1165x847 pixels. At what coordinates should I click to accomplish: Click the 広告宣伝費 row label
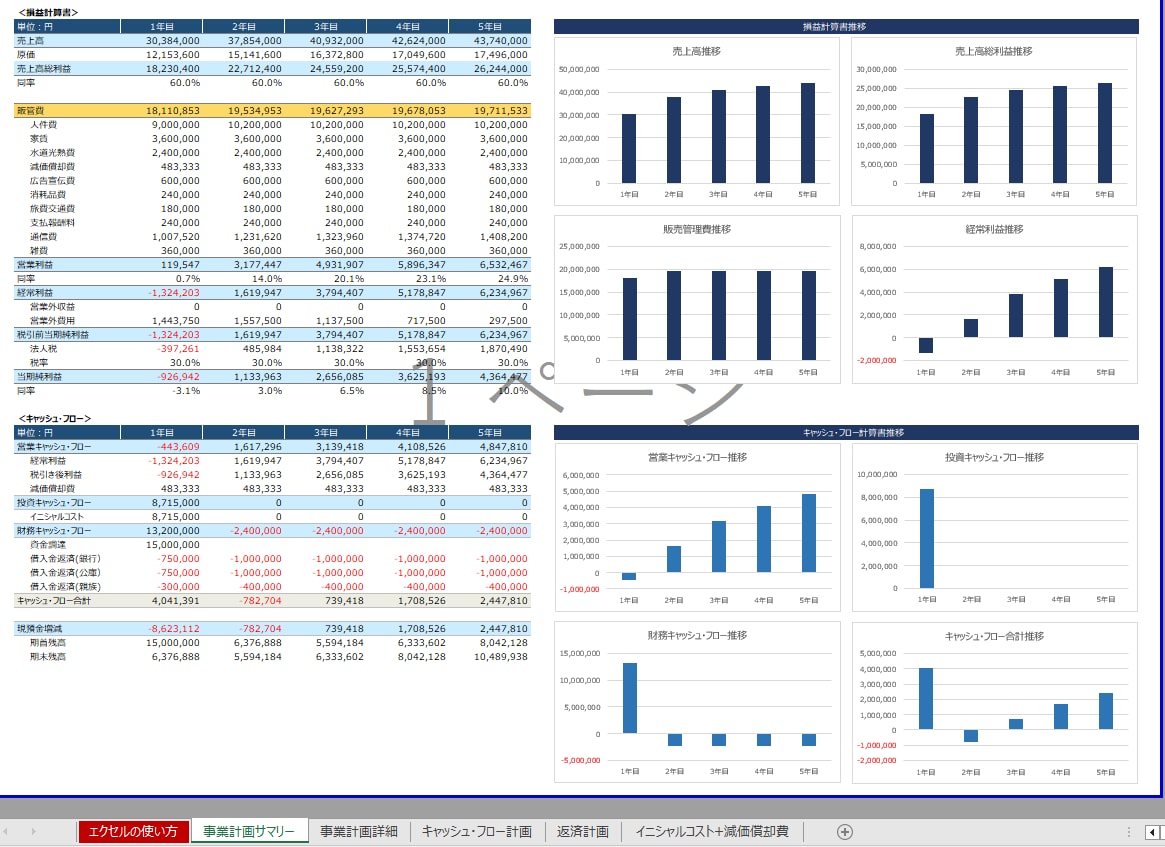(x=52, y=181)
